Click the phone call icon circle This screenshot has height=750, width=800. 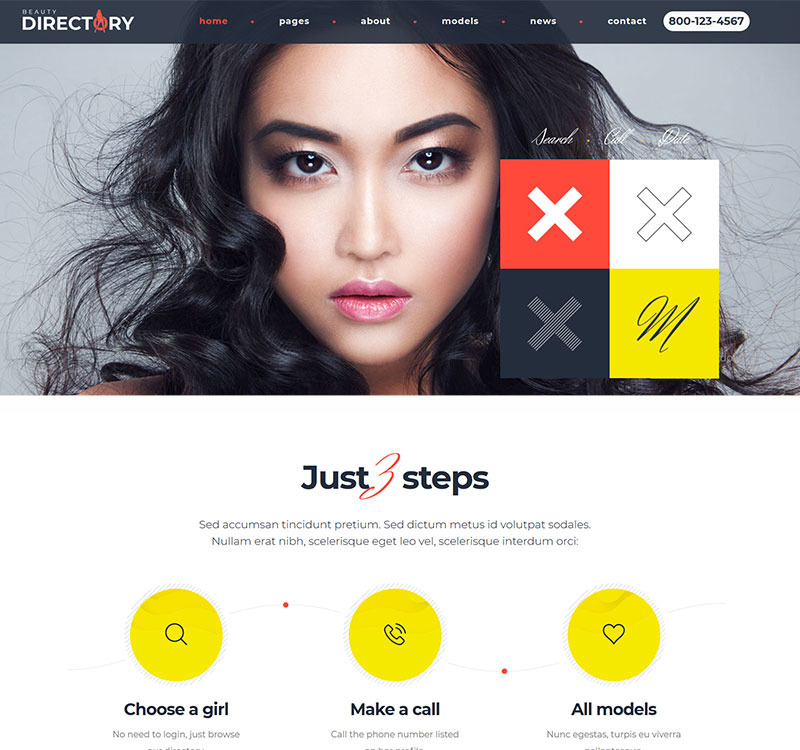(395, 634)
